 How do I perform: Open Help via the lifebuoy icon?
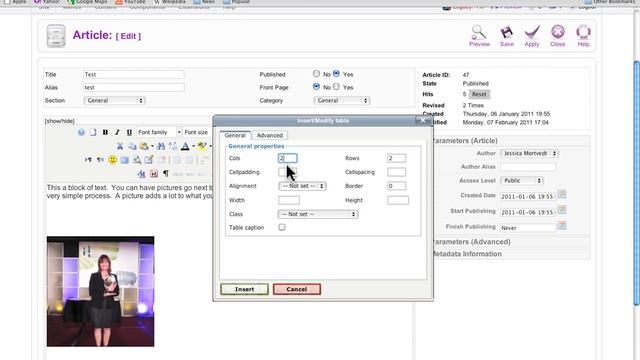click(x=583, y=32)
